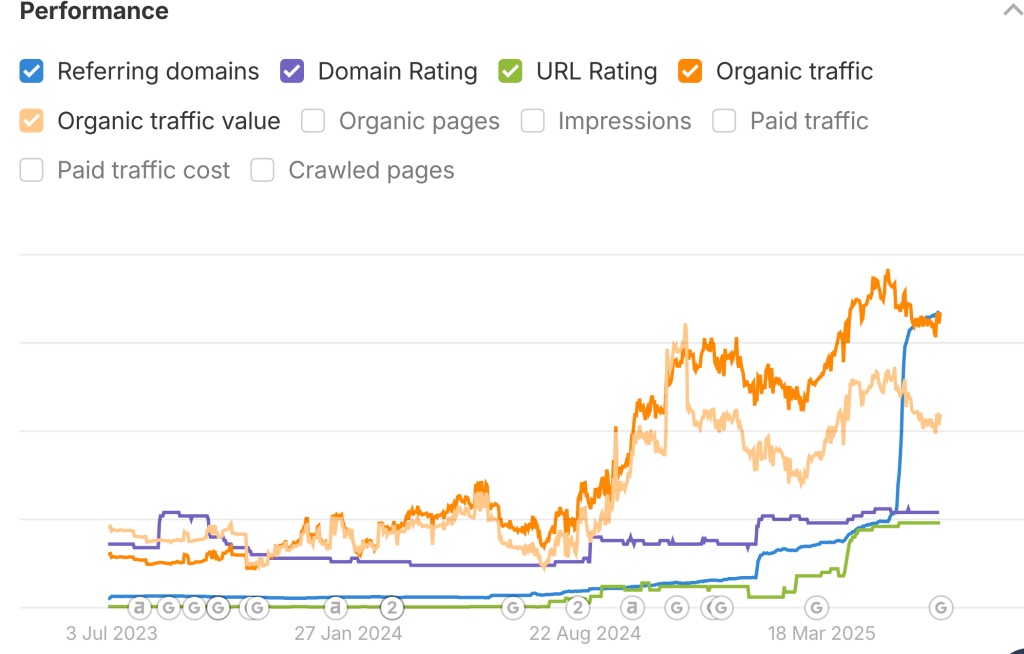1024x654 pixels.
Task: Open the 'a' marker right of 22 Aug 2024
Action: pos(632,607)
